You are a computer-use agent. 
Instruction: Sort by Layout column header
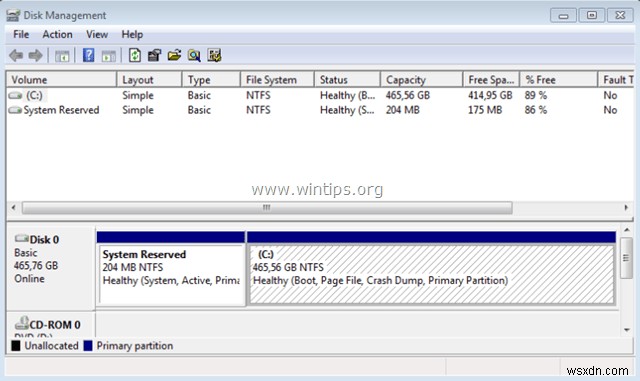[x=149, y=80]
